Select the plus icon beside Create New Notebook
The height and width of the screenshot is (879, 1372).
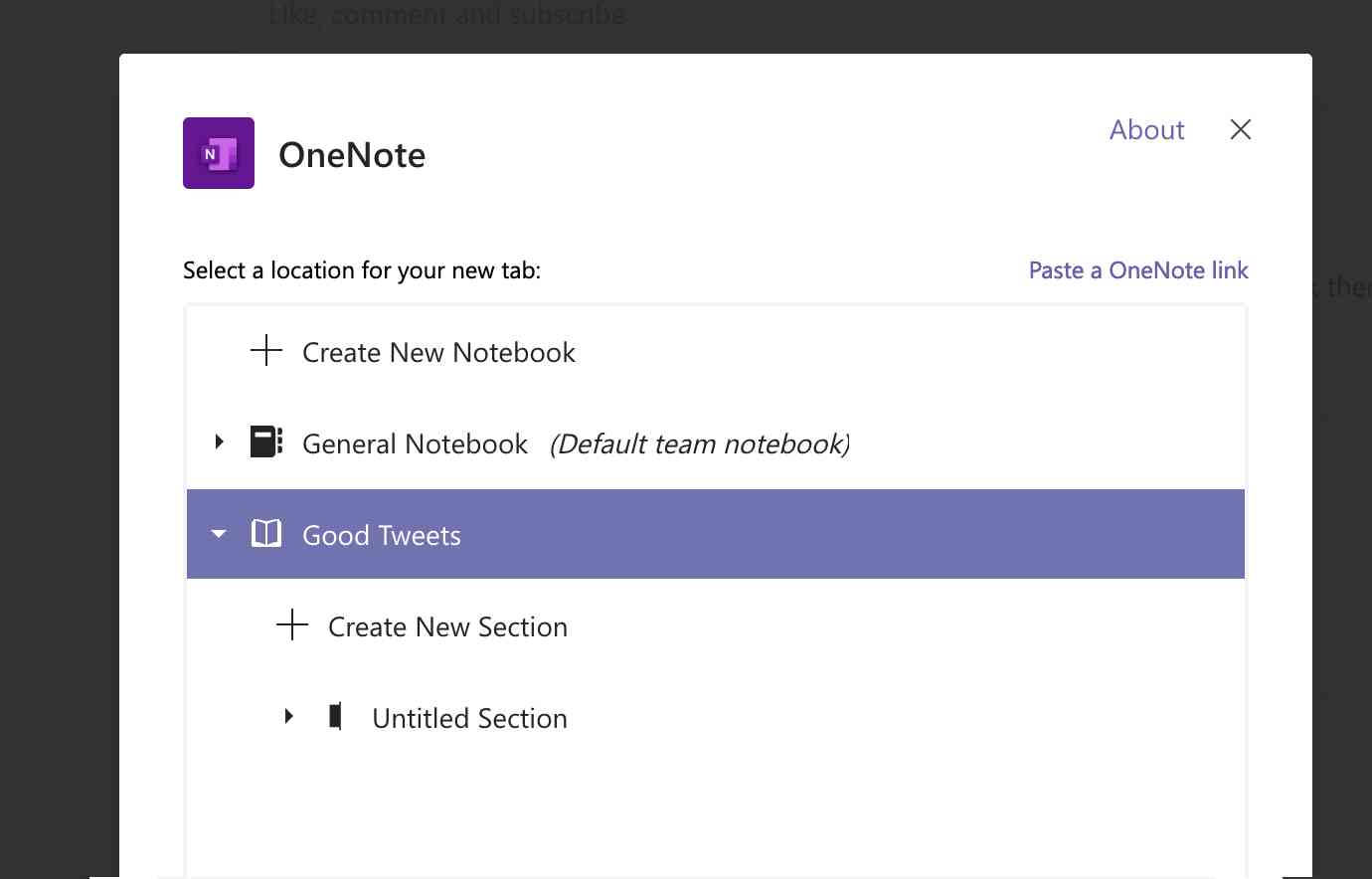click(x=265, y=351)
